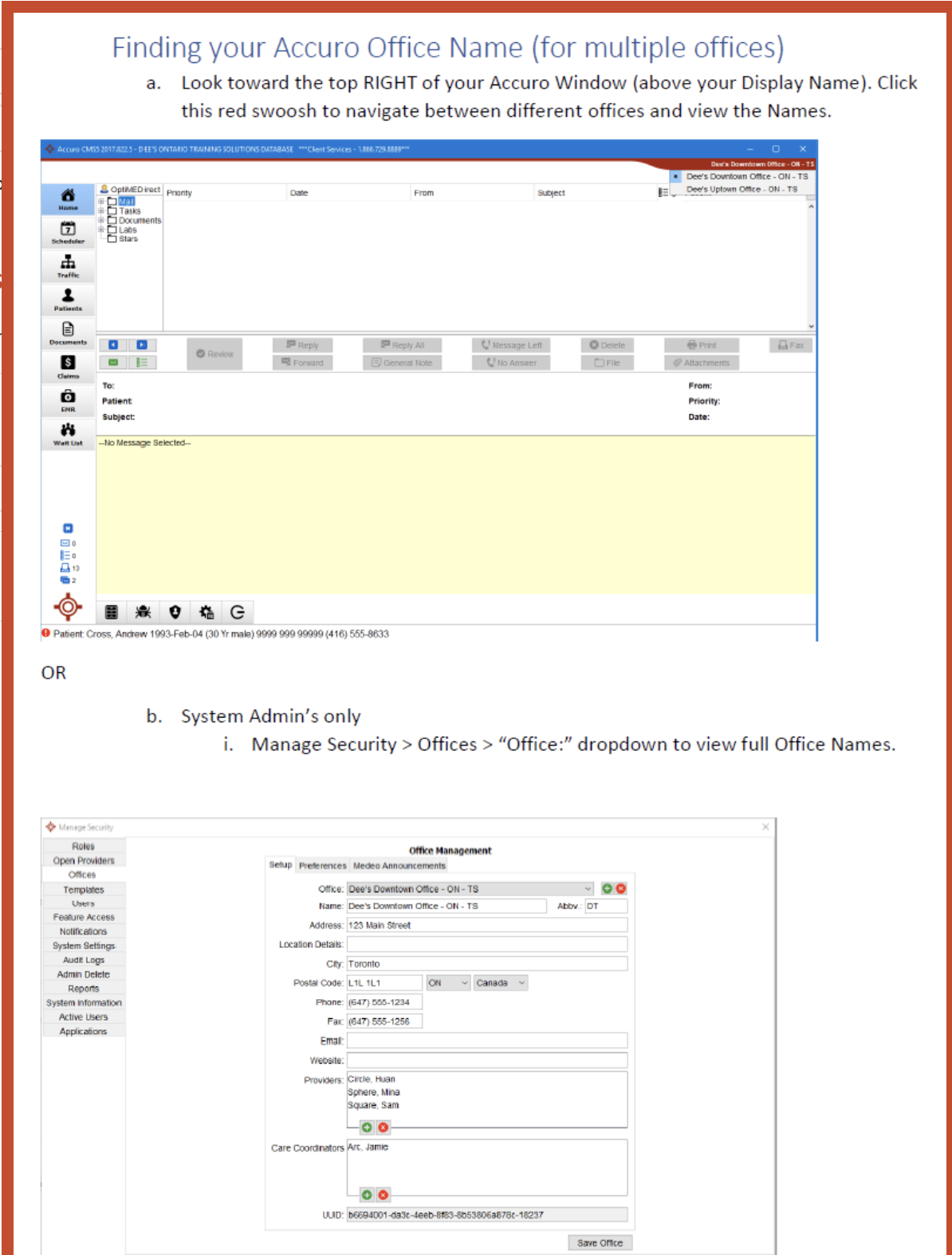
Task: Click the green add provider icon
Action: click(x=367, y=1127)
